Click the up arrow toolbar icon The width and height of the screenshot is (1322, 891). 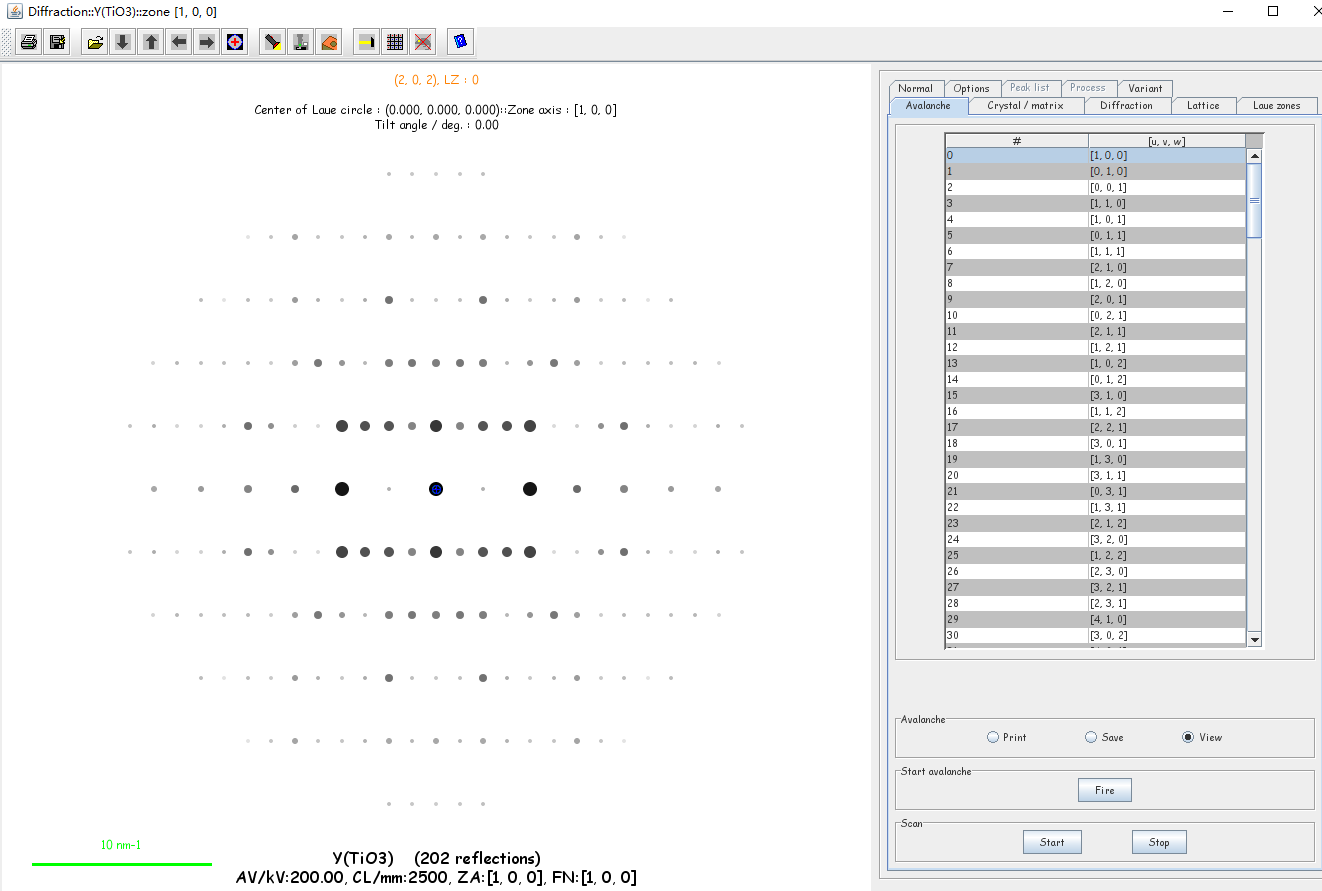[151, 42]
